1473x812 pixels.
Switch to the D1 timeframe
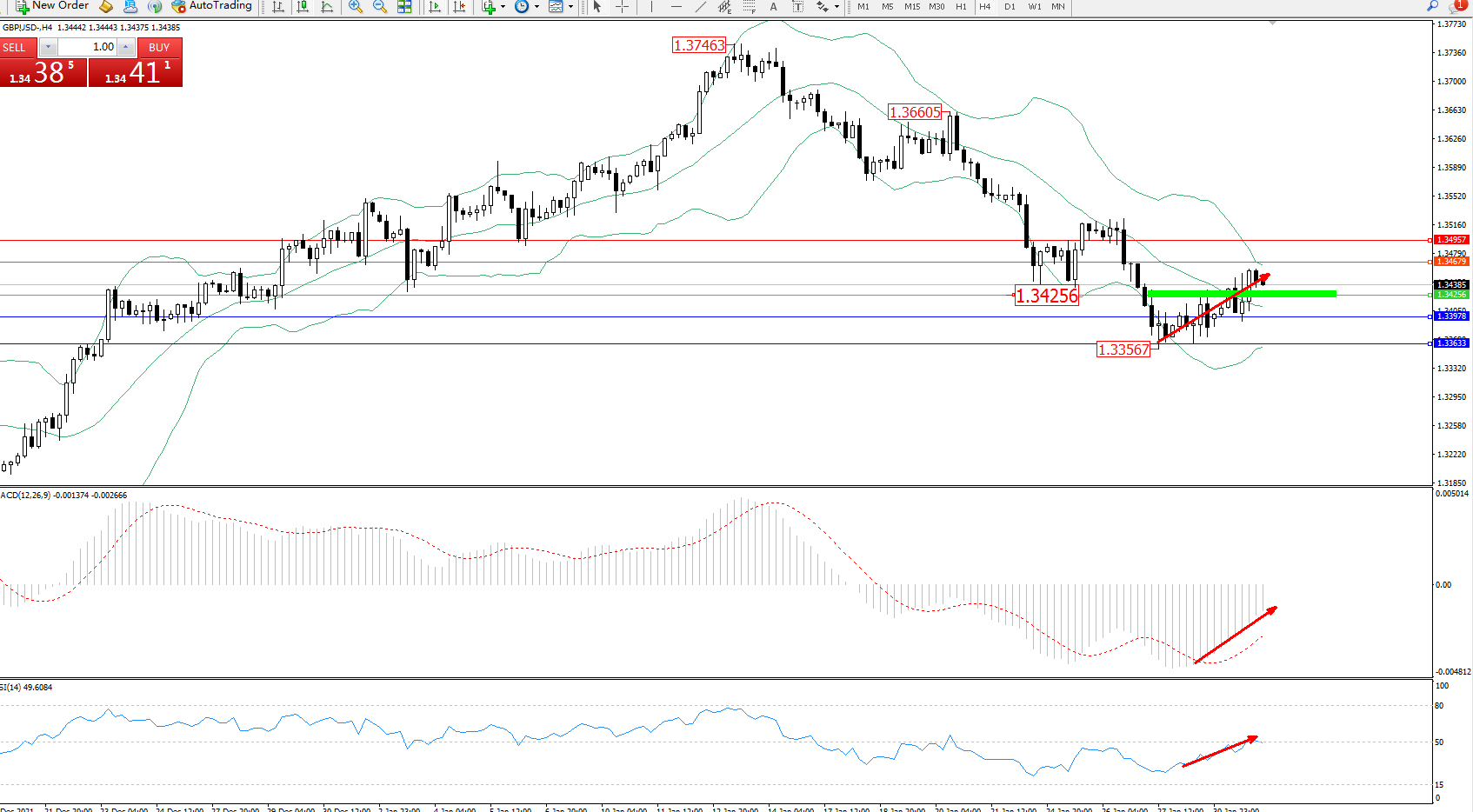point(1010,6)
